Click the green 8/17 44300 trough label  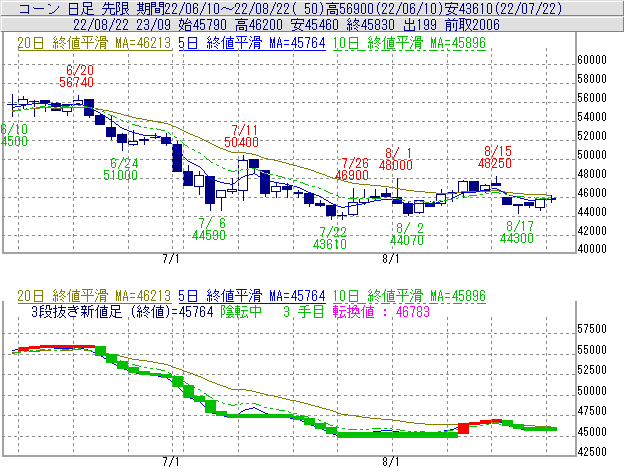517,232
